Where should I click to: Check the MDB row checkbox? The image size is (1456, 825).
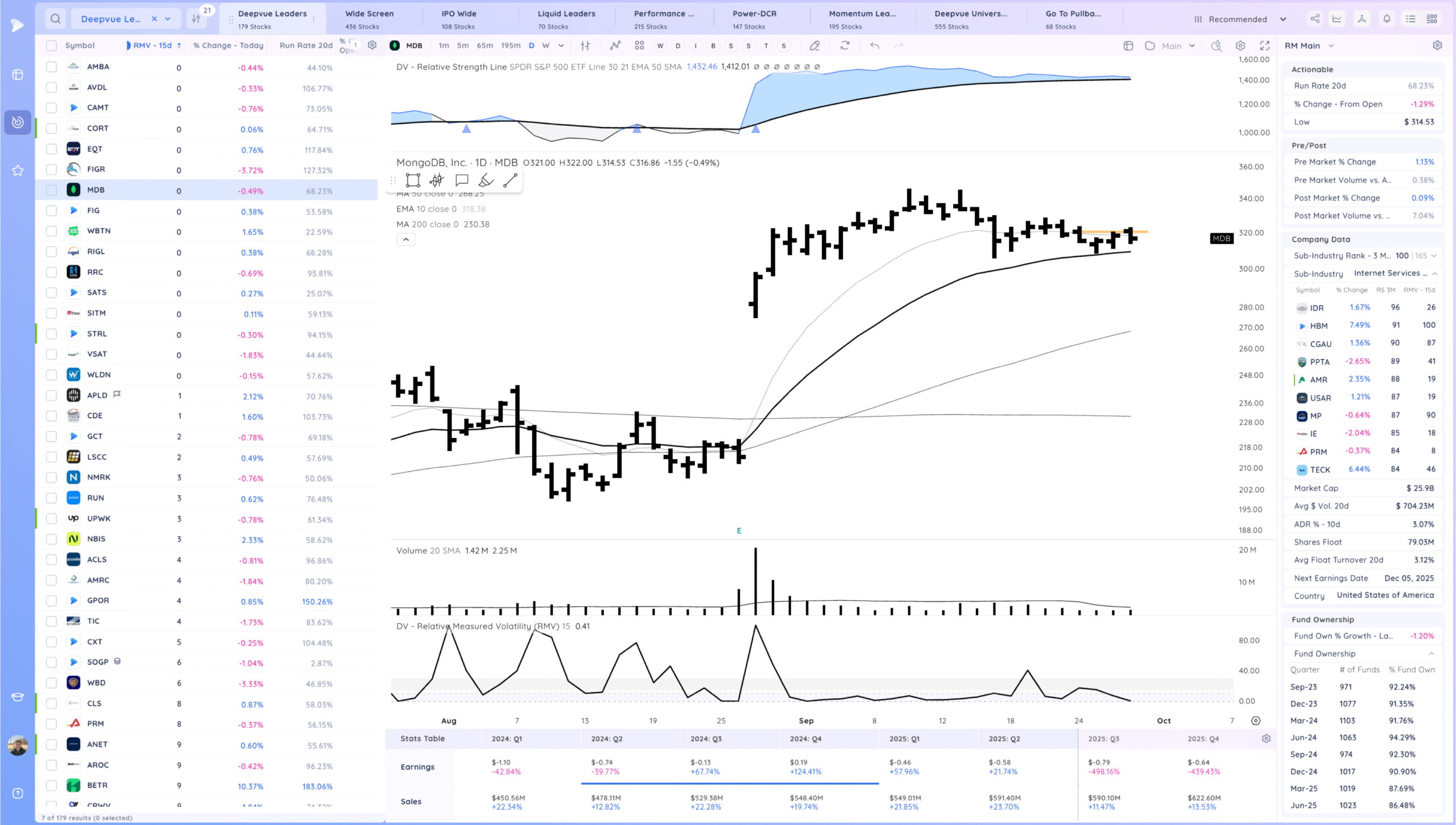point(51,190)
